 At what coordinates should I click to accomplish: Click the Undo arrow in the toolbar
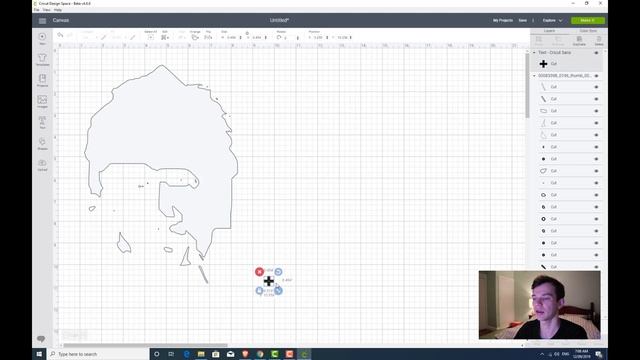point(60,36)
